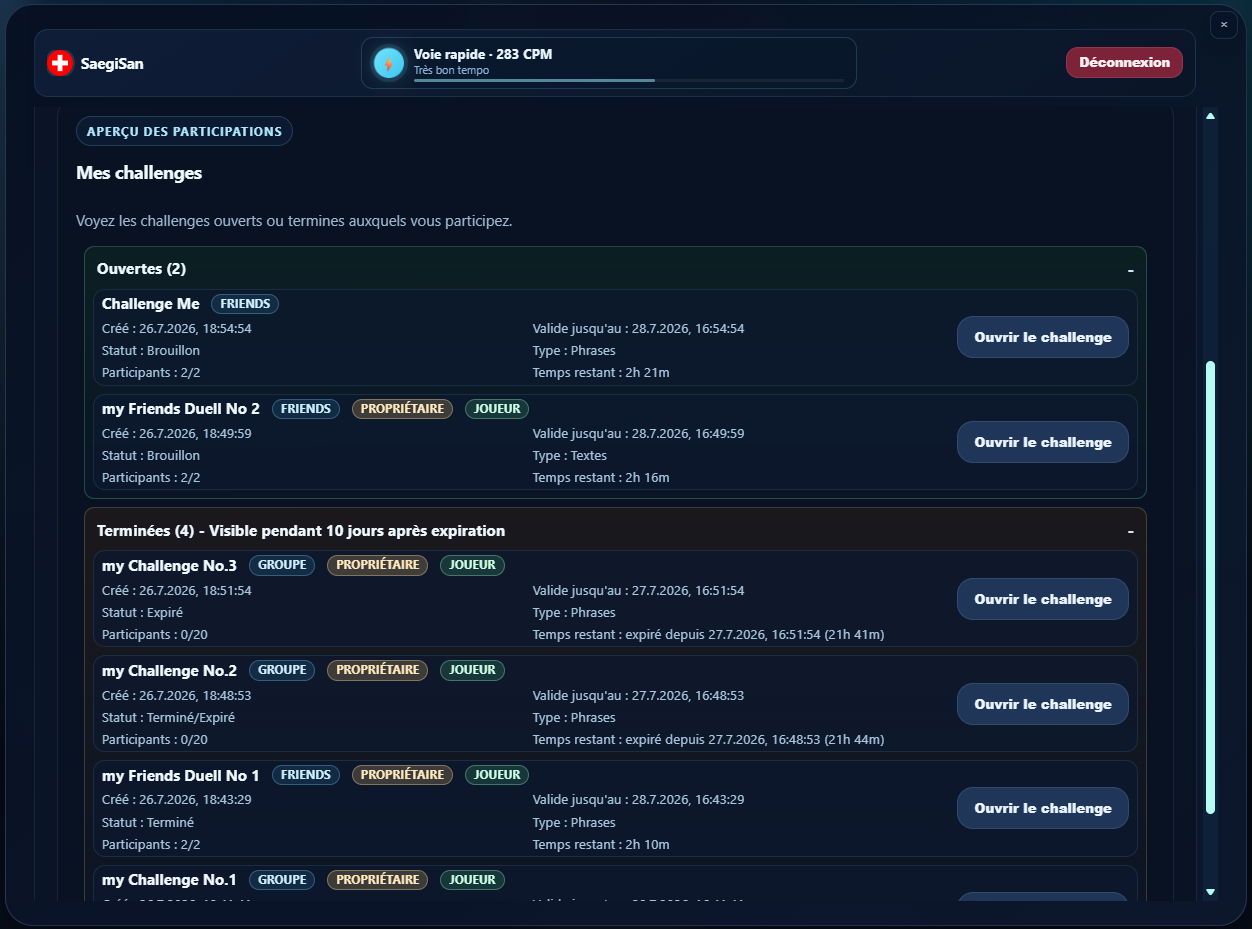Open the my Challenge No.2 challenge
The width and height of the screenshot is (1252, 929).
tap(1043, 704)
